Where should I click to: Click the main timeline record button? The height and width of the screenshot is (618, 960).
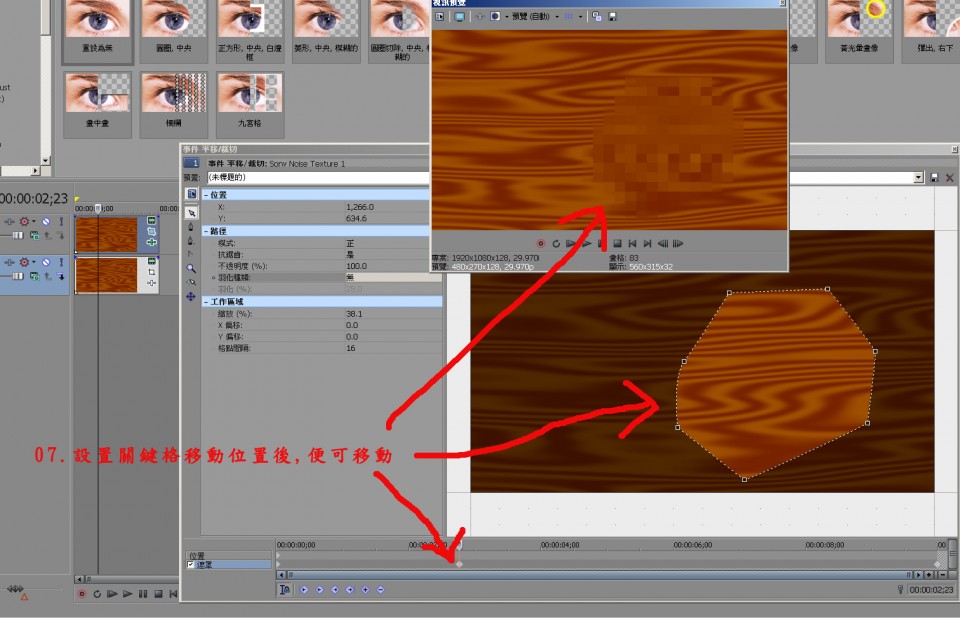(x=81, y=594)
